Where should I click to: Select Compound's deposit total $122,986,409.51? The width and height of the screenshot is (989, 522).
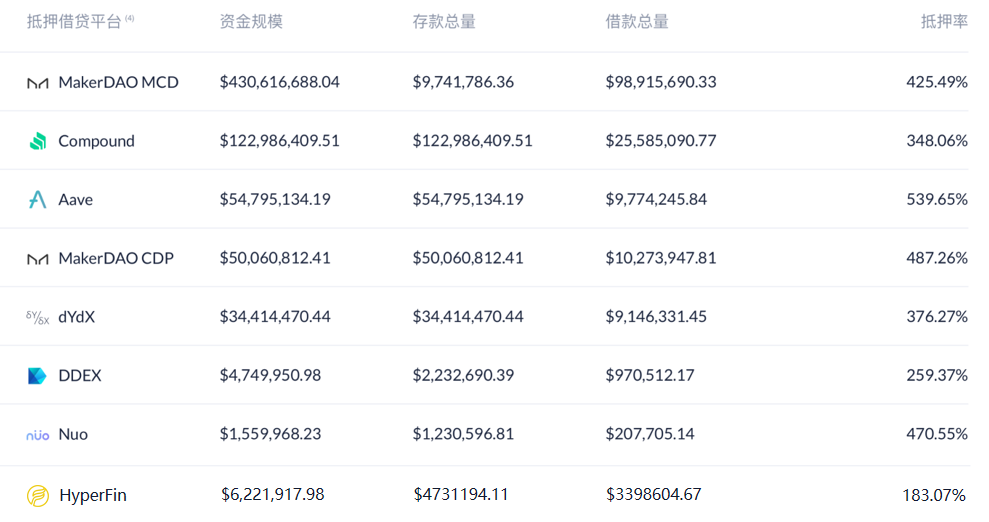click(x=472, y=141)
